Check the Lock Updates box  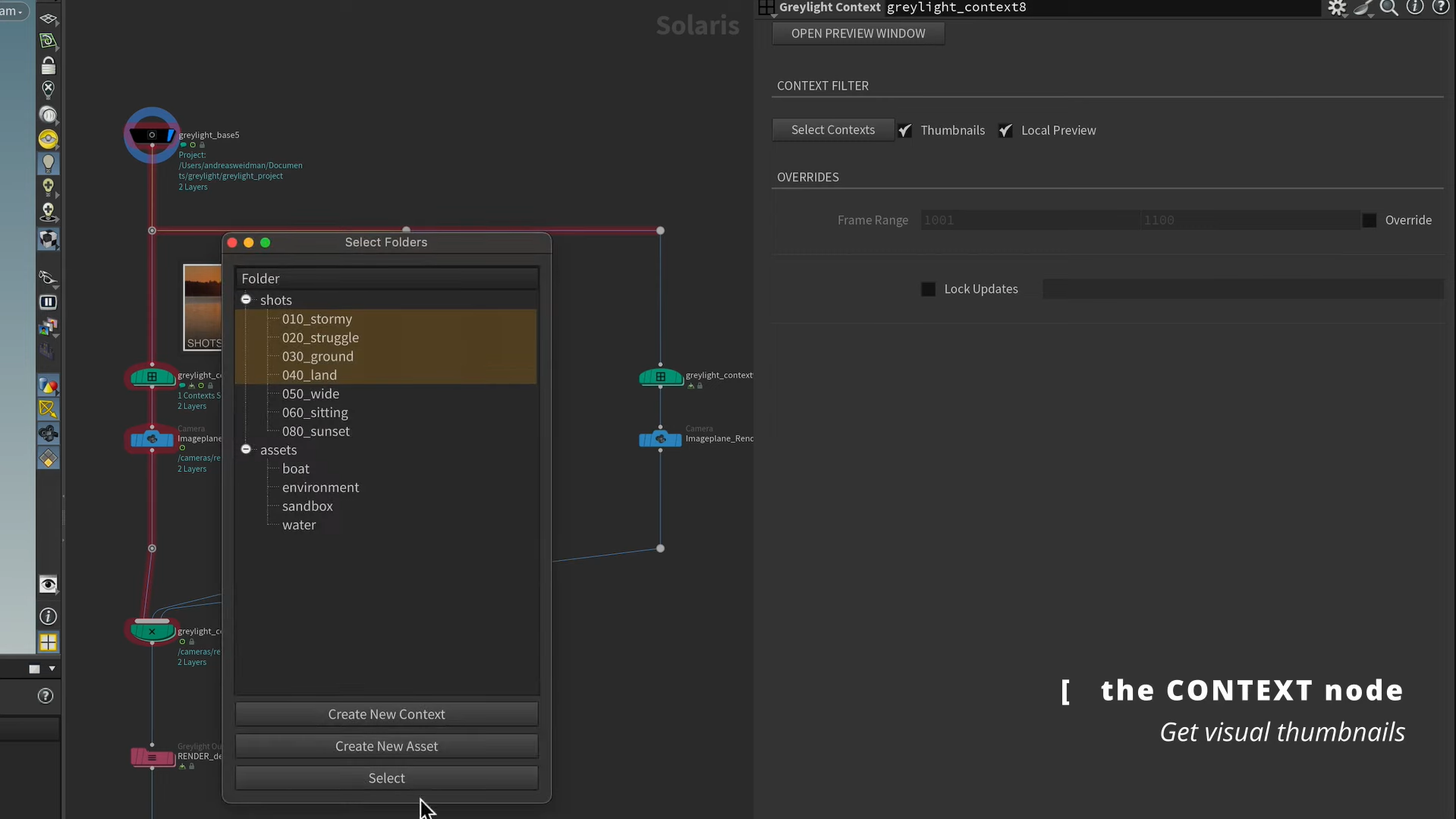928,289
